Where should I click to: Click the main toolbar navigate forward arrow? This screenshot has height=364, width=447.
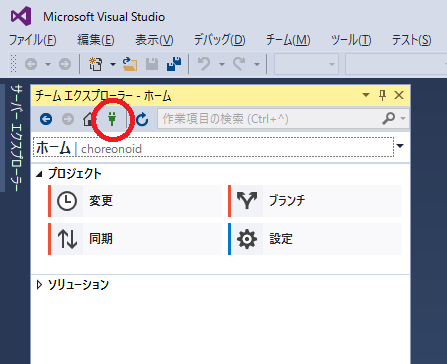[65, 64]
